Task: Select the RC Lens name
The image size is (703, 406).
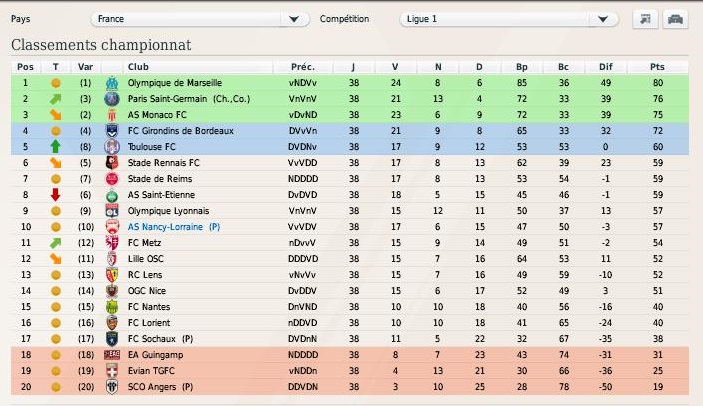Action: [x=145, y=275]
